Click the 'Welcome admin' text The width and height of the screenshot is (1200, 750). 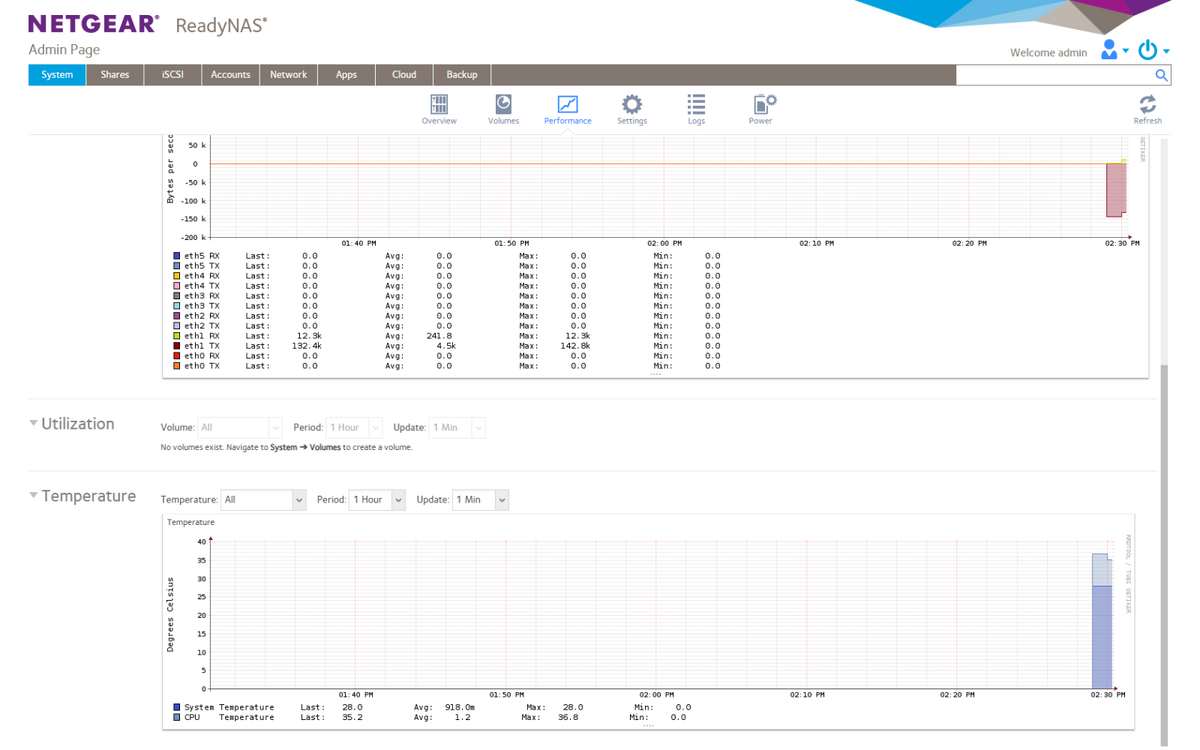tap(1048, 53)
